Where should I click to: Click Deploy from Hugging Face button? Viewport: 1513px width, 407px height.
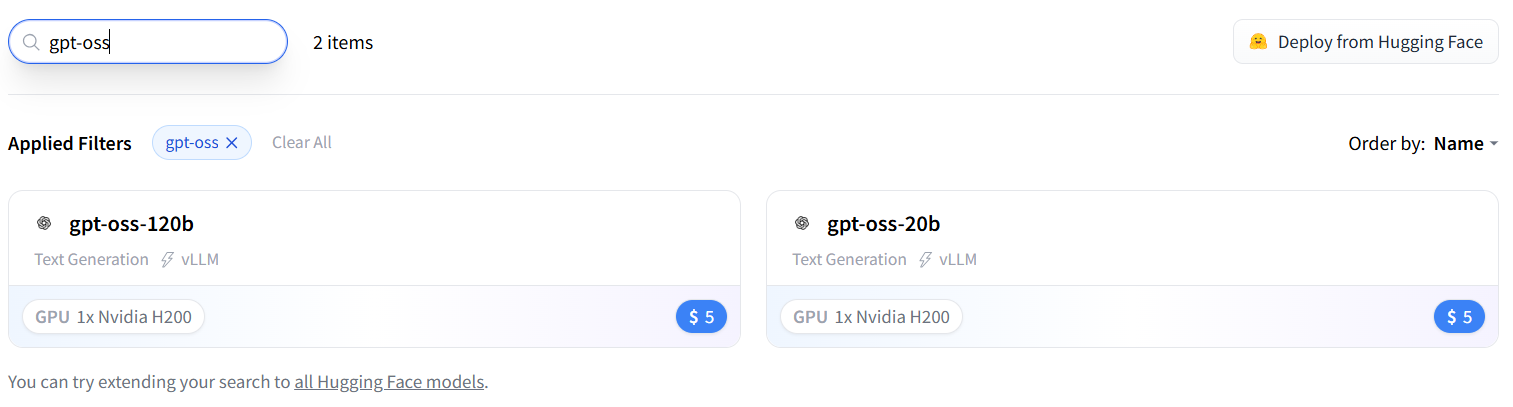coord(1365,42)
